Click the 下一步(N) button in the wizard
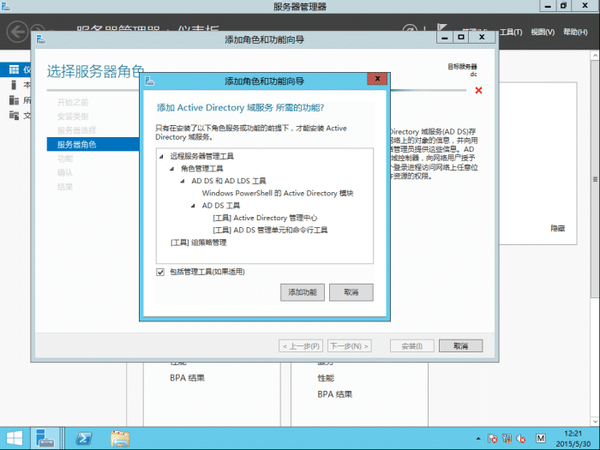The width and height of the screenshot is (600, 450). click(349, 346)
